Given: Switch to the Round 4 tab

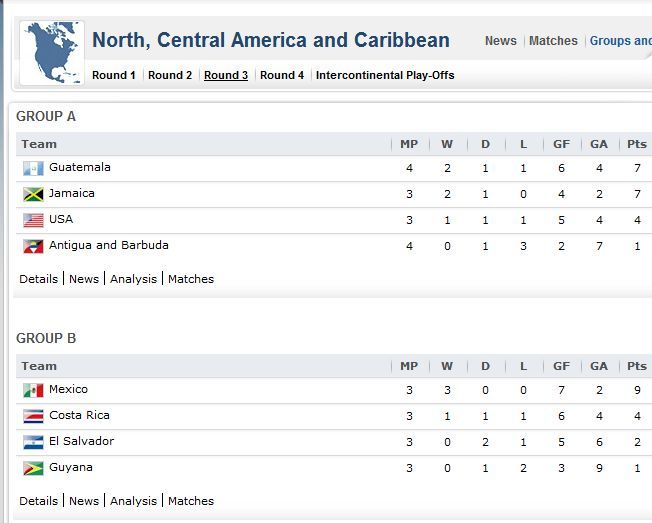Looking at the screenshot, I should click(x=282, y=75).
